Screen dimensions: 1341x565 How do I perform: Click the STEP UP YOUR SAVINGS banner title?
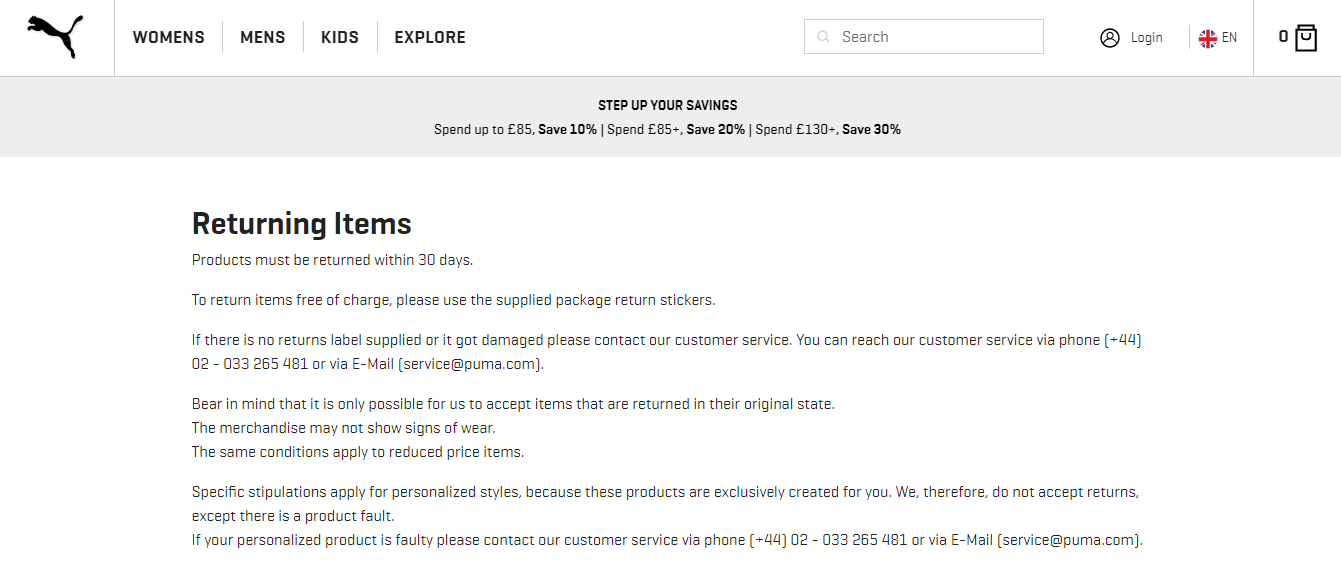pos(668,105)
